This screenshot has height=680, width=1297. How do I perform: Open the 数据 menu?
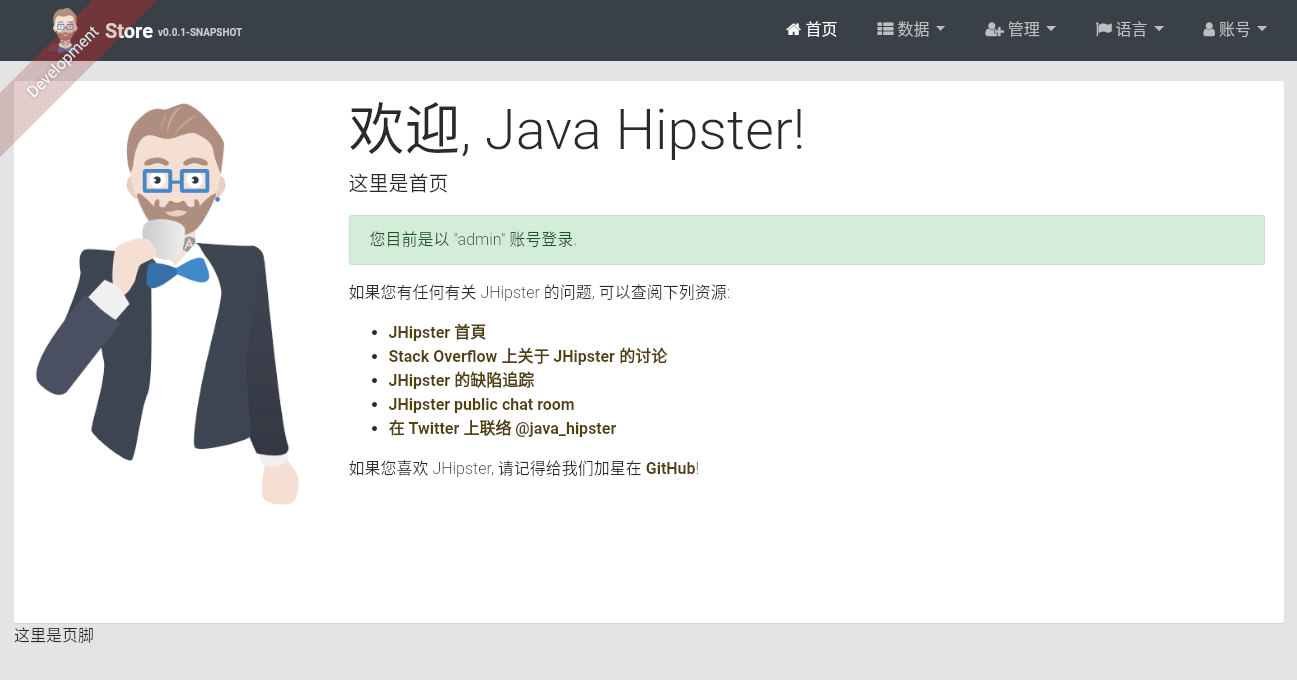(911, 30)
